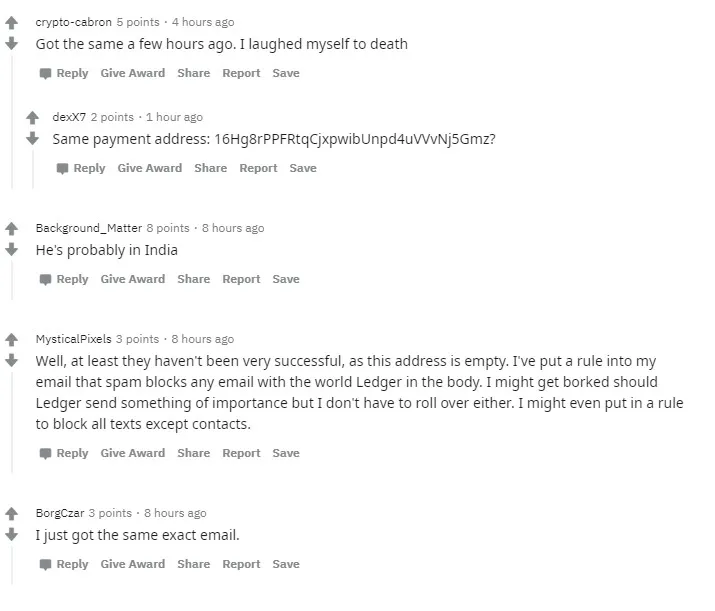Open crypto-cabron's user profile
715x611 pixels.
pos(73,22)
